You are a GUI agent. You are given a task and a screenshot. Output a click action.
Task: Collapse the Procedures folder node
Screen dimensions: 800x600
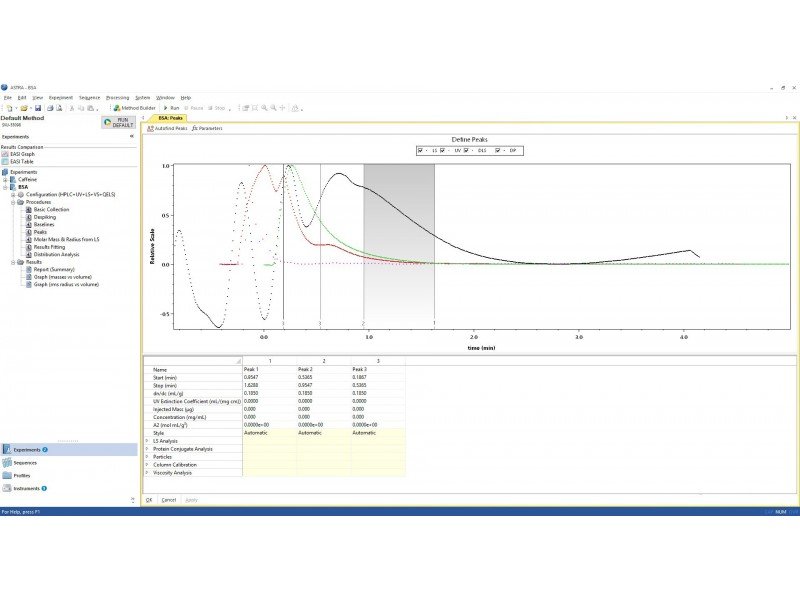[13, 202]
